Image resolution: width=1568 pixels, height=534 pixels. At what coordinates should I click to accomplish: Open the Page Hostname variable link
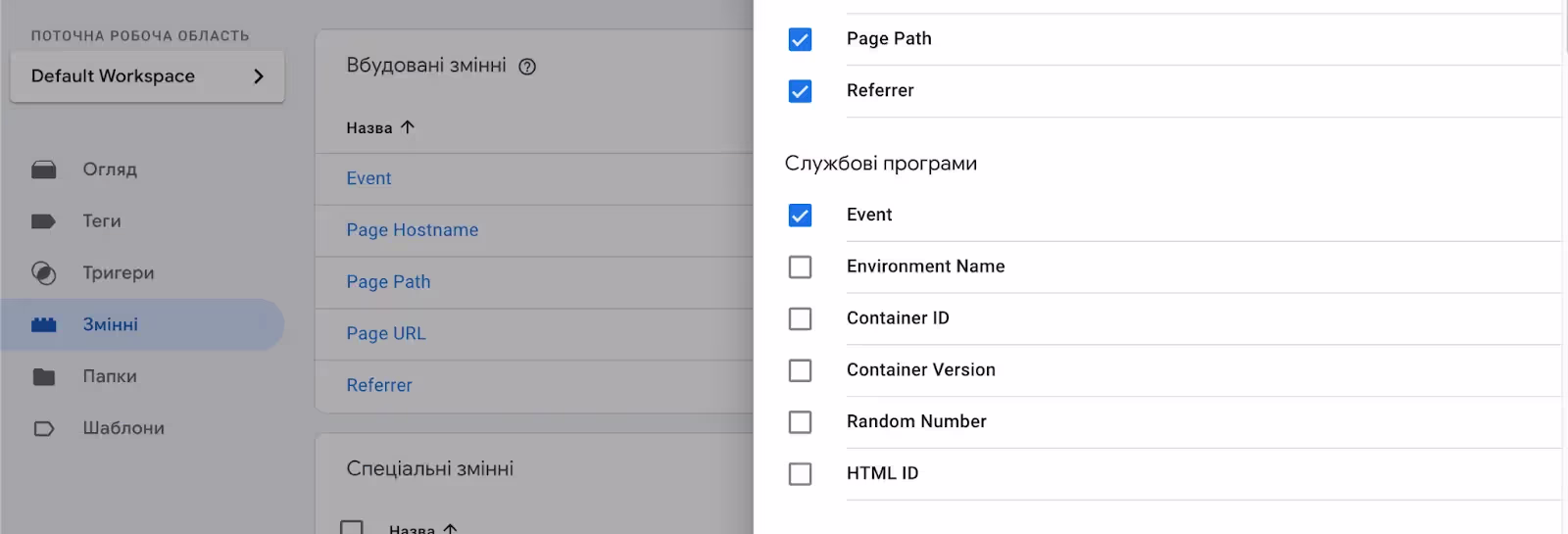413,230
